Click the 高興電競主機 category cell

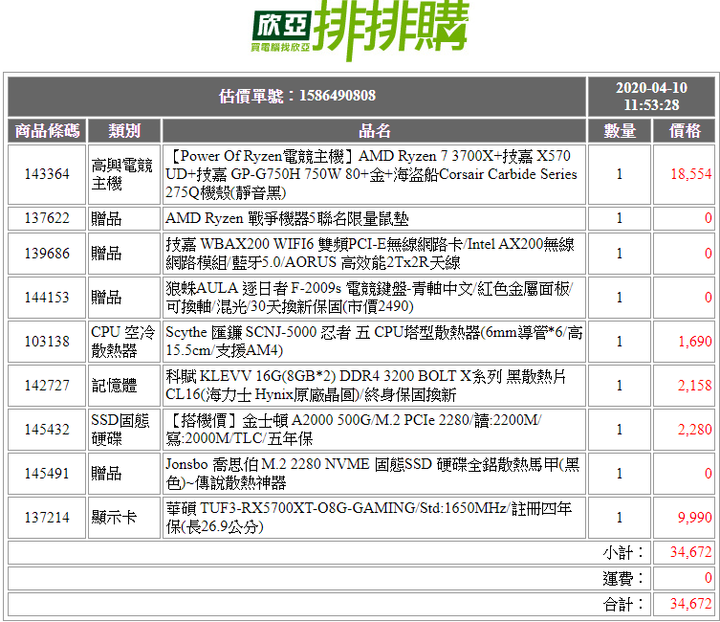coord(124,174)
